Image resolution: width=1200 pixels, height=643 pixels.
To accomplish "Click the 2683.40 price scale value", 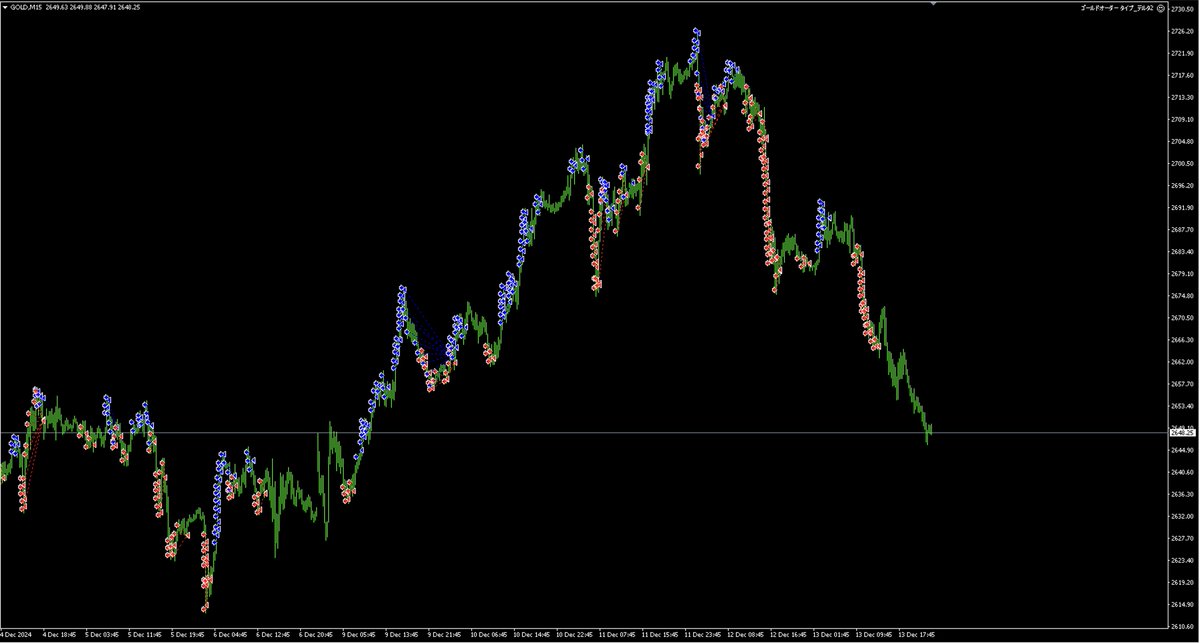I will (1180, 251).
